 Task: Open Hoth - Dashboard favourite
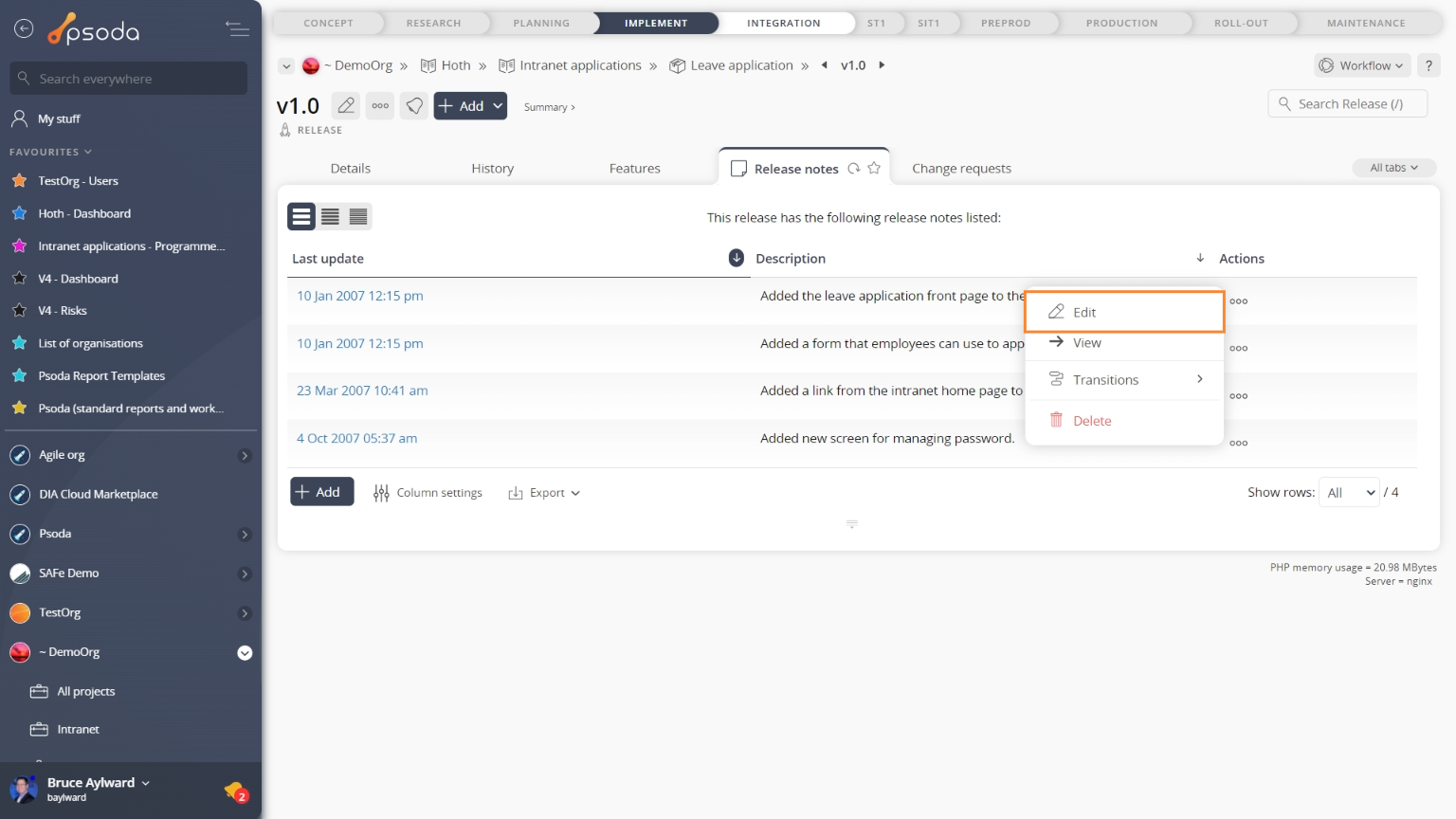(x=83, y=213)
